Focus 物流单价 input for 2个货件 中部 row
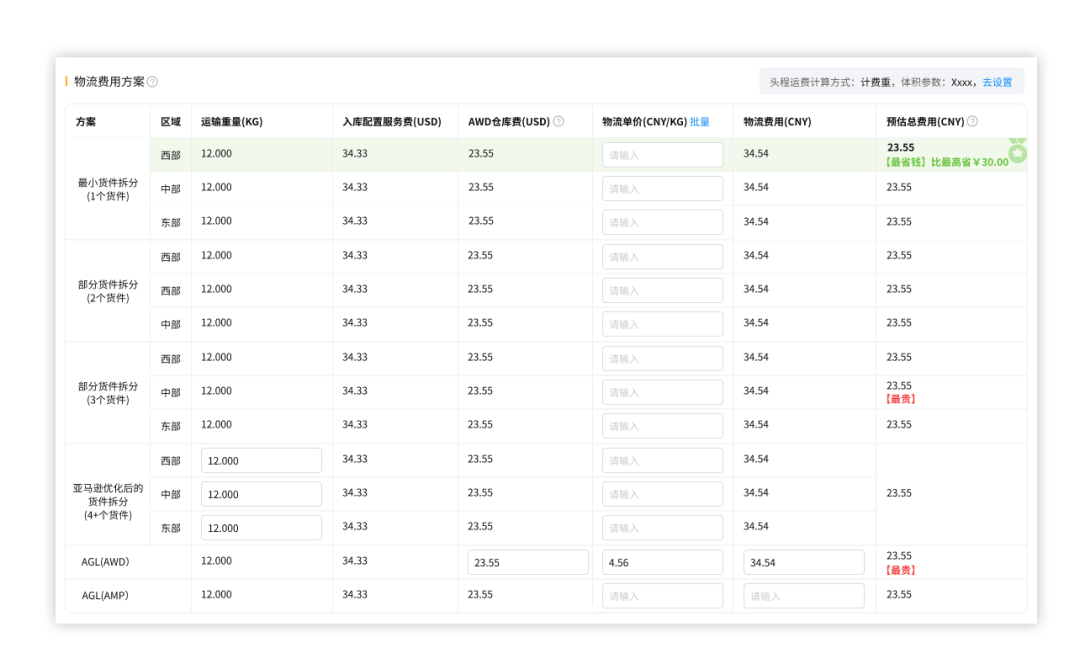 click(662, 324)
